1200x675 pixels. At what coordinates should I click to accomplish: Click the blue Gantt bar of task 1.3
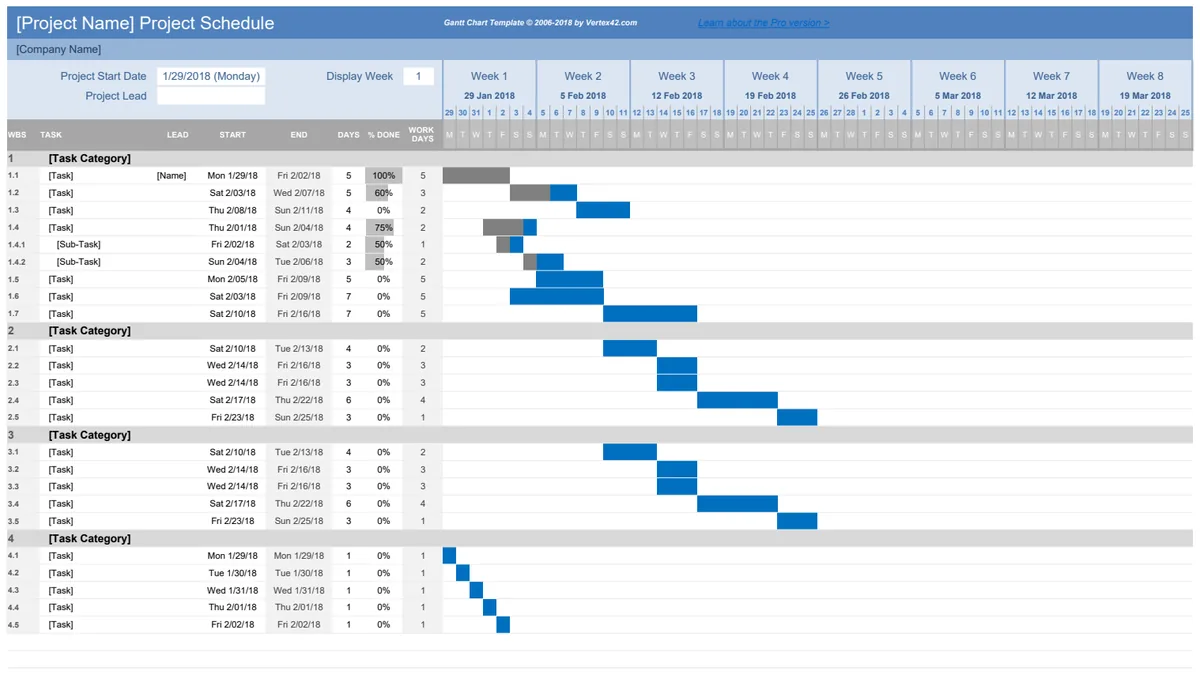click(x=603, y=210)
